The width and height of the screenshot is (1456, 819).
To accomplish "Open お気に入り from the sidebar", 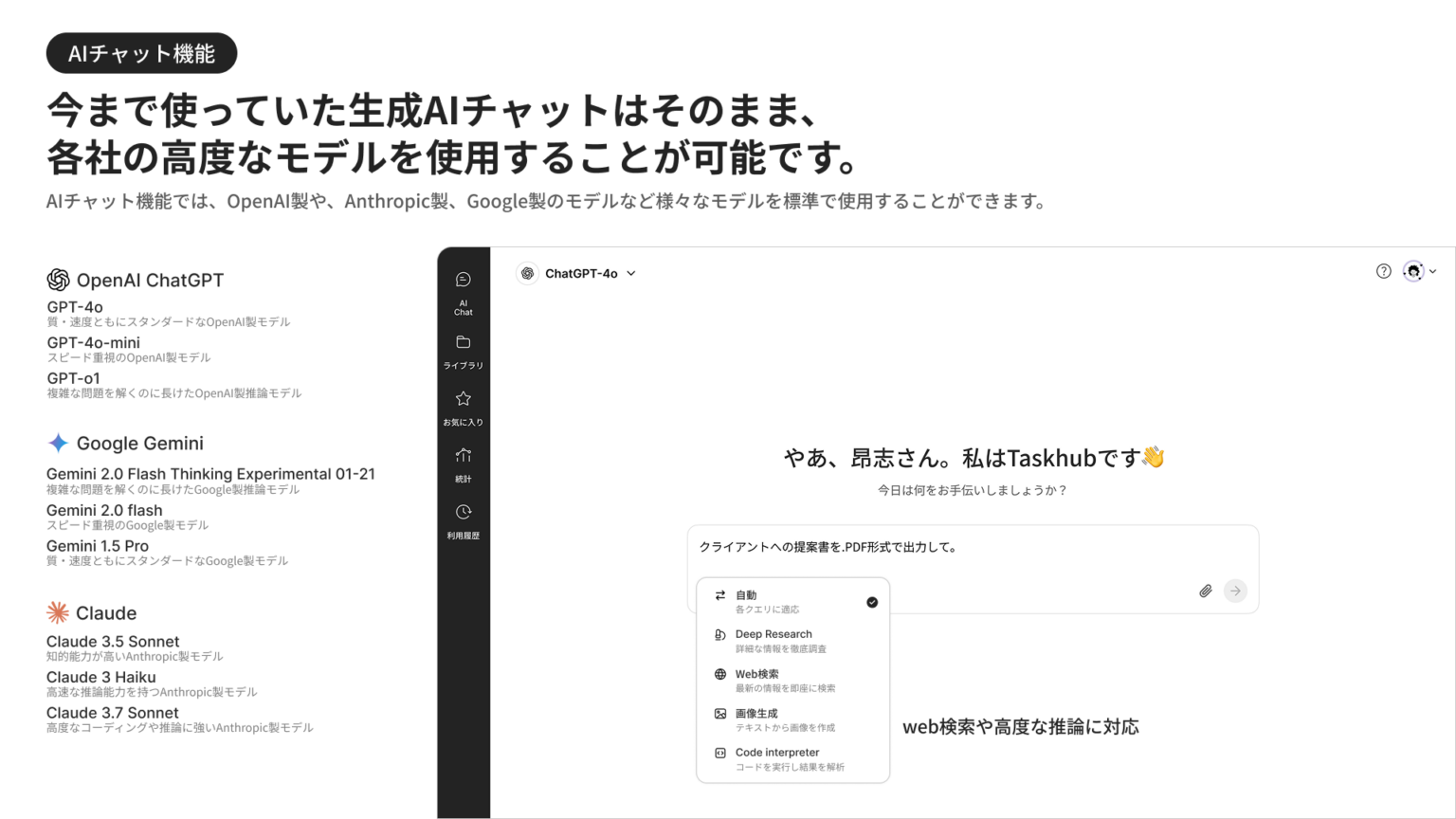I will pyautogui.click(x=463, y=406).
